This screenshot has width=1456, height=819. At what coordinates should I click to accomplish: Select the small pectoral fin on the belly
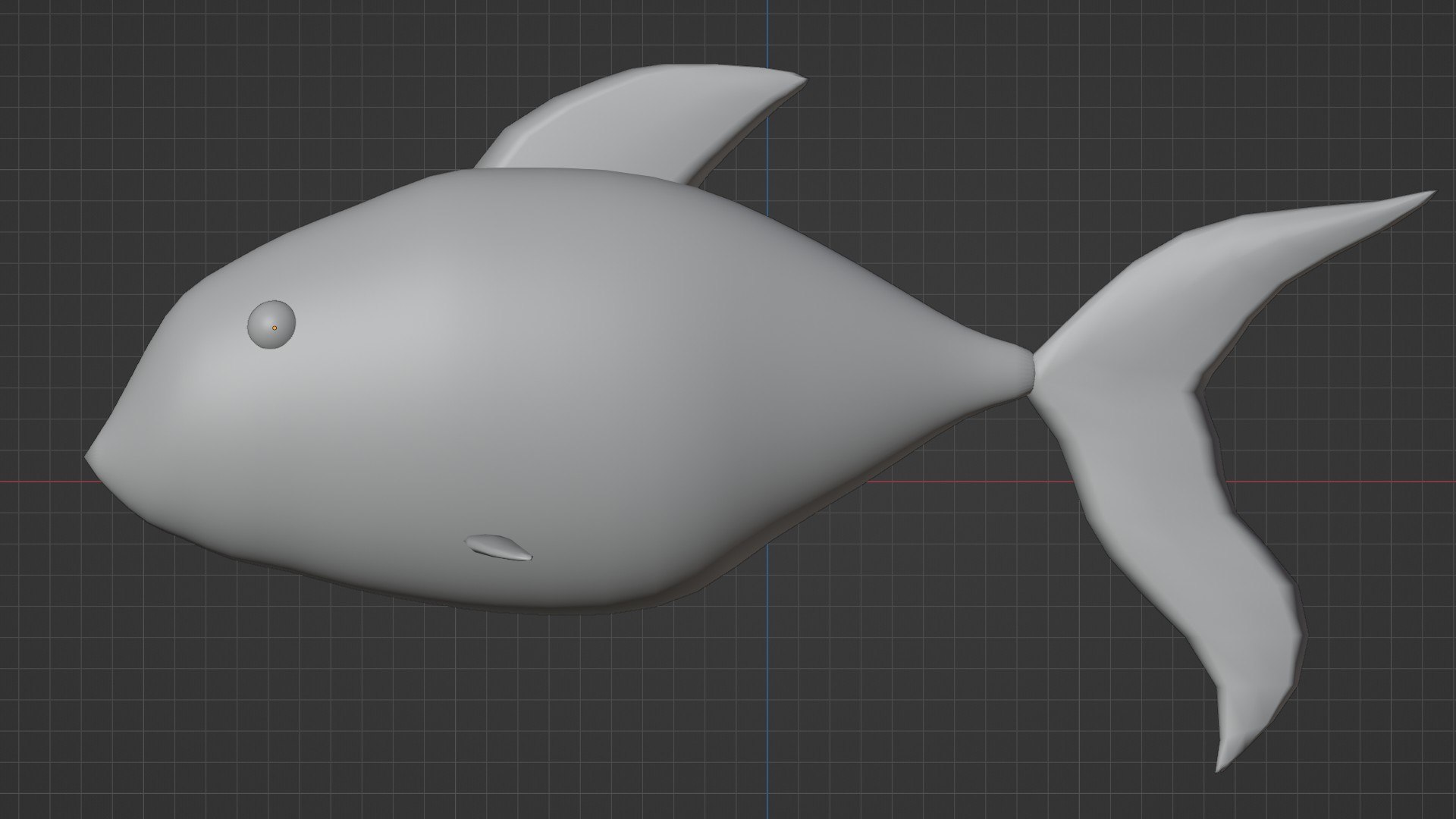(499, 548)
